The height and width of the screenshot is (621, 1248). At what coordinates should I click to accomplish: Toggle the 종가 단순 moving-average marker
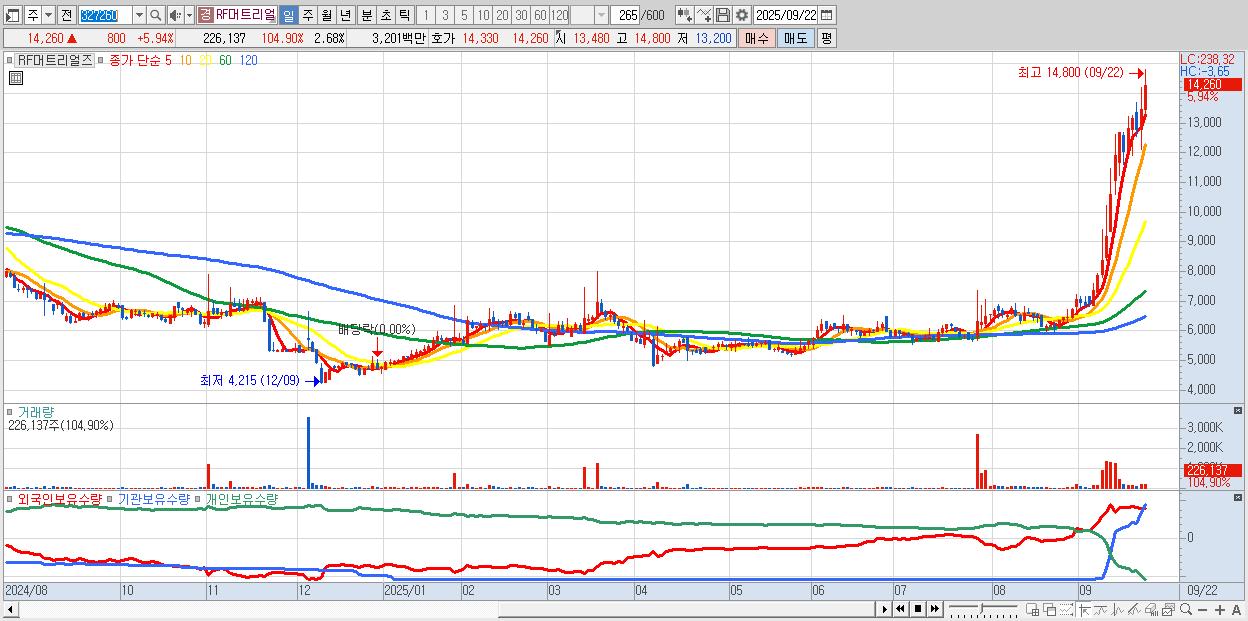(x=103, y=60)
